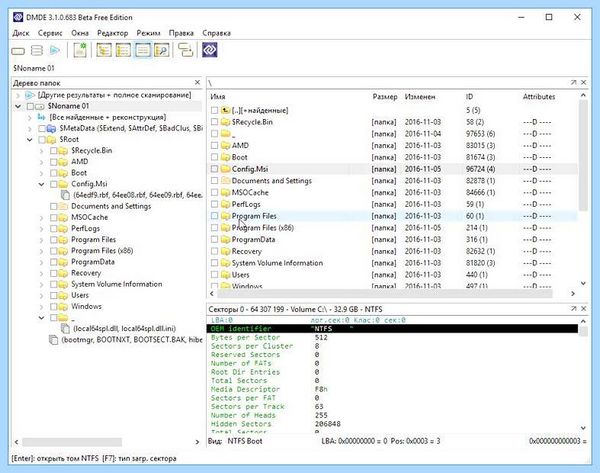Expand the Users tree node
The width and height of the screenshot is (600, 473).
pyautogui.click(x=41, y=295)
